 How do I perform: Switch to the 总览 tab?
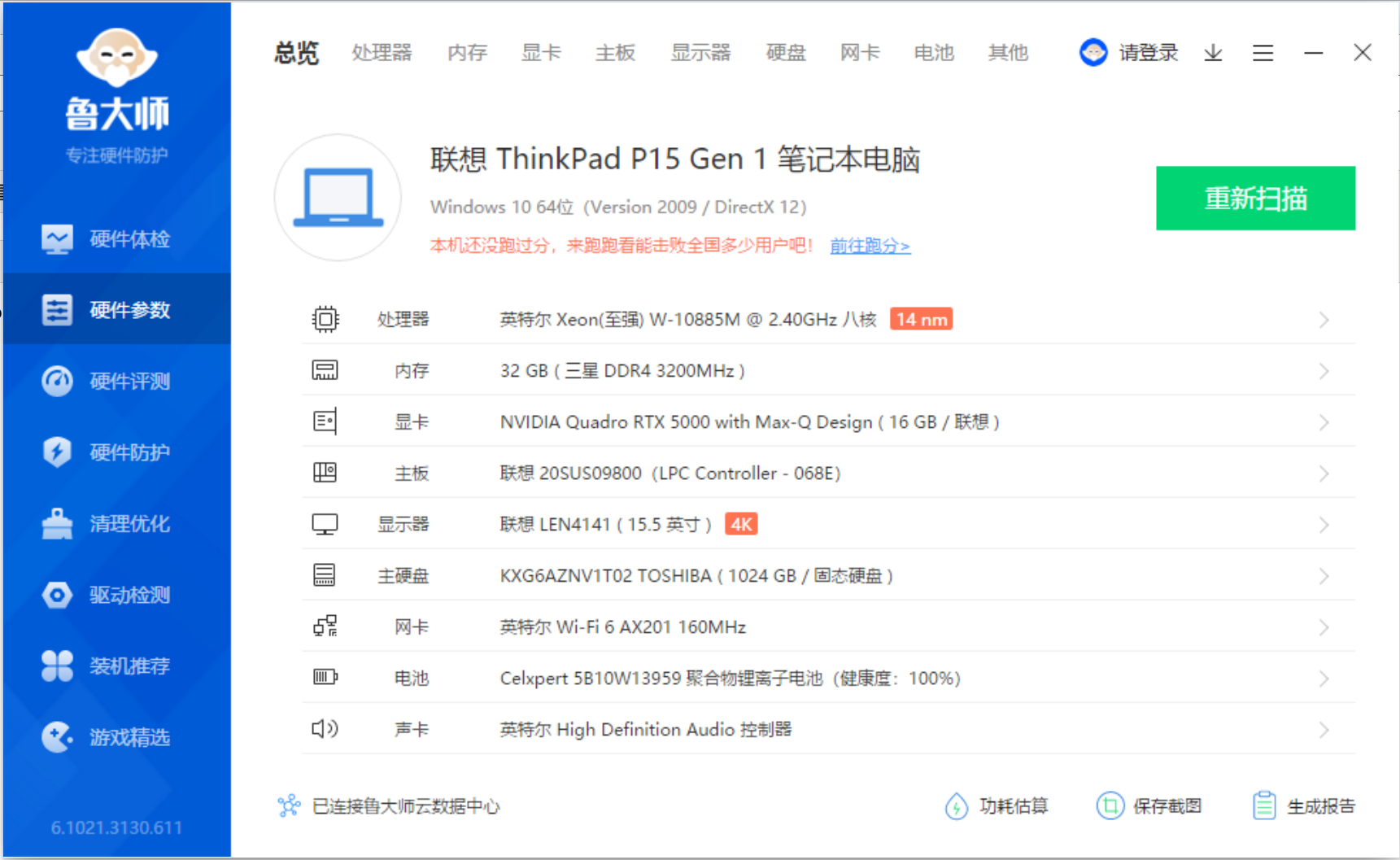(x=296, y=53)
